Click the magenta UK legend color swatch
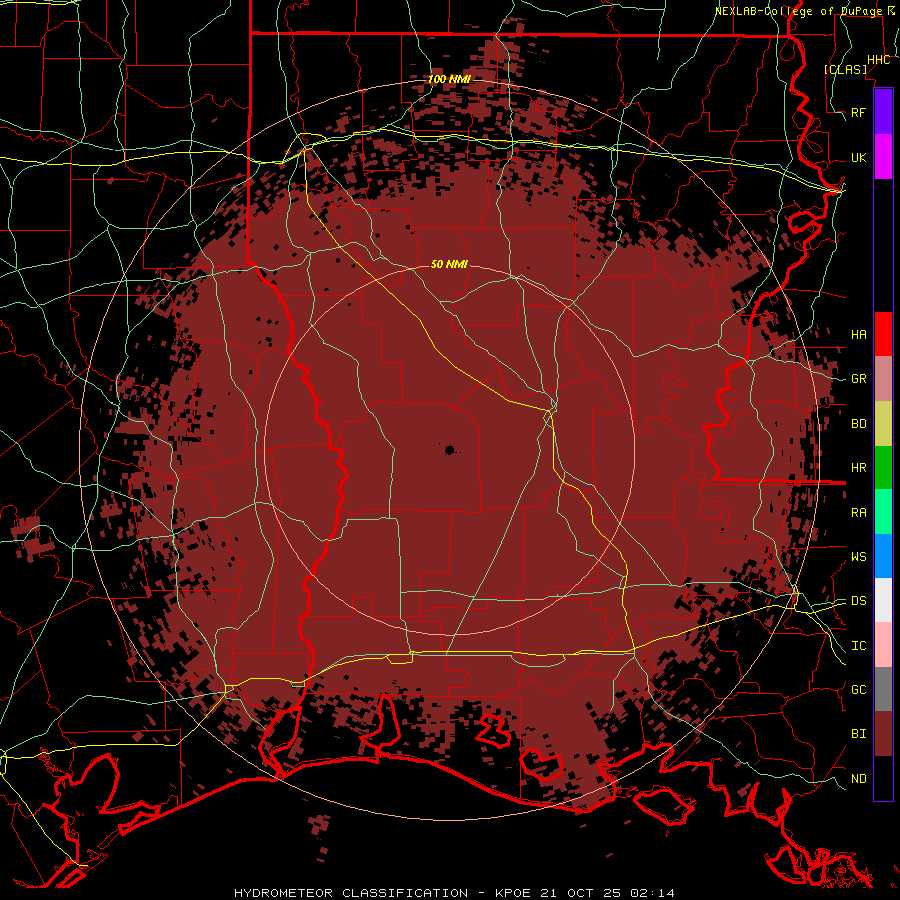Viewport: 900px width, 900px height. point(883,157)
